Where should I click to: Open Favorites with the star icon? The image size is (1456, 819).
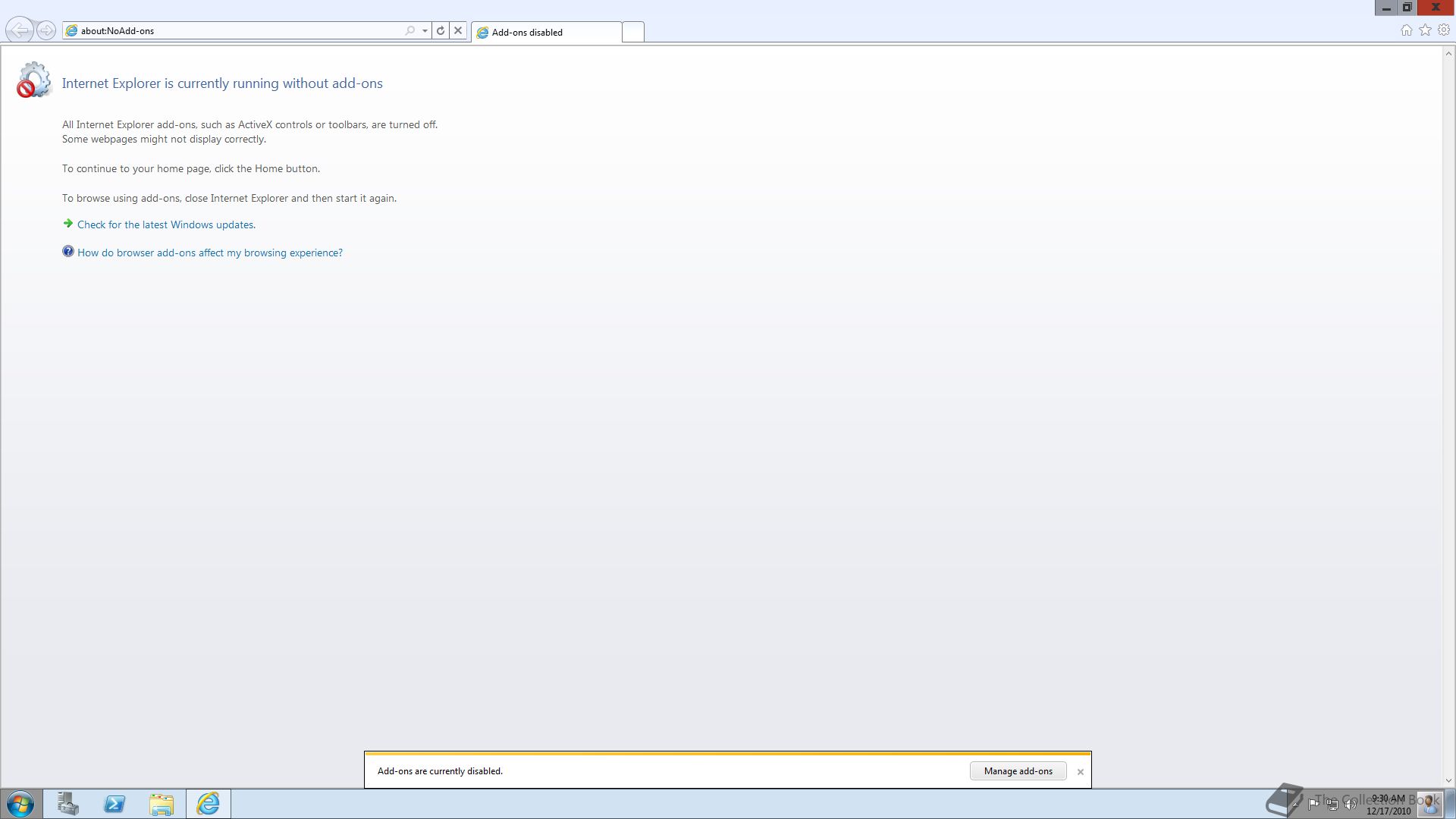click(x=1426, y=30)
